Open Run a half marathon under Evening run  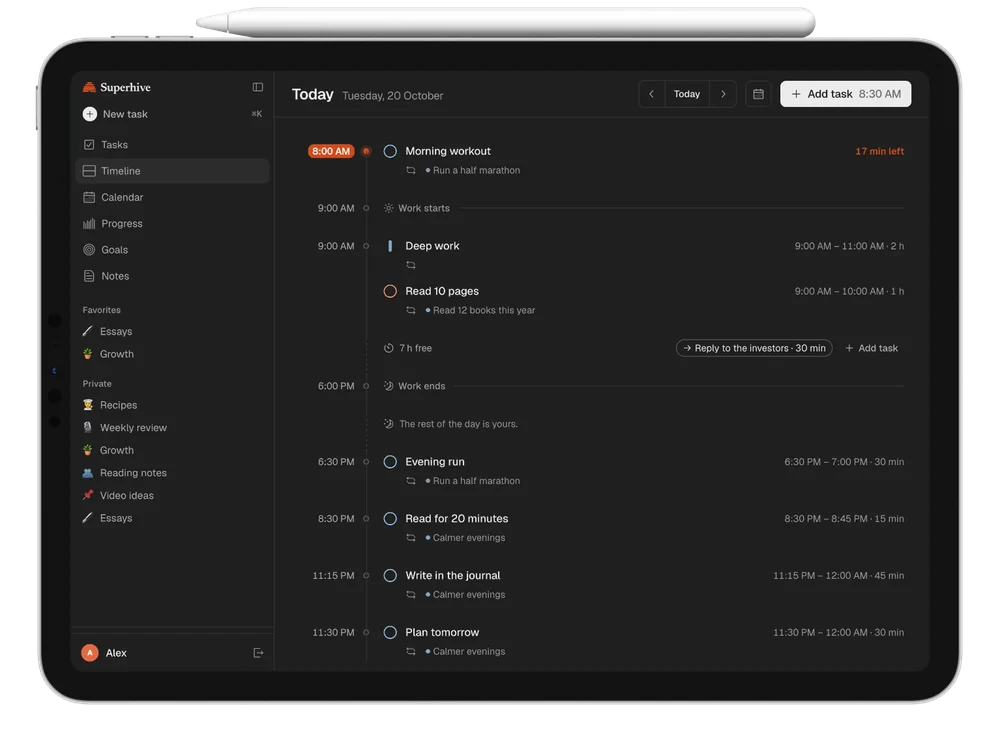point(473,481)
